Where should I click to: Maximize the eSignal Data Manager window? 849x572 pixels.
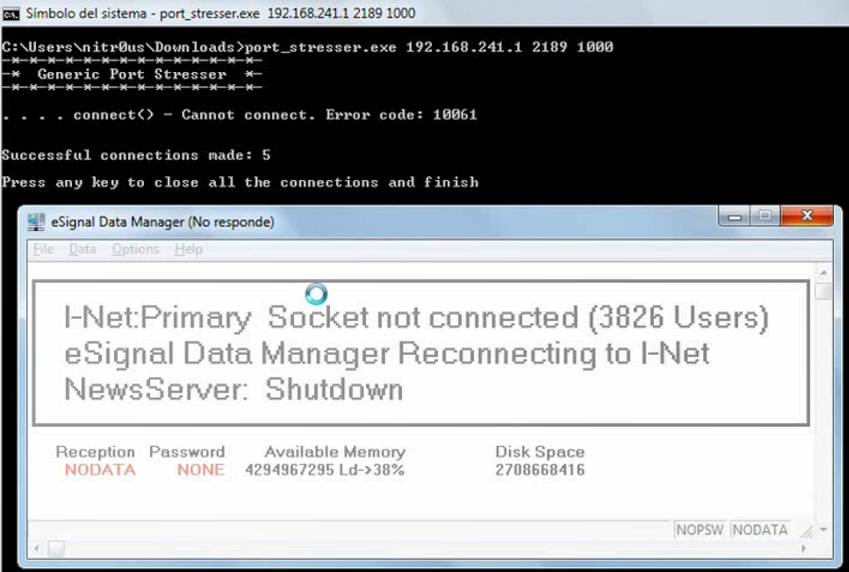tap(765, 216)
